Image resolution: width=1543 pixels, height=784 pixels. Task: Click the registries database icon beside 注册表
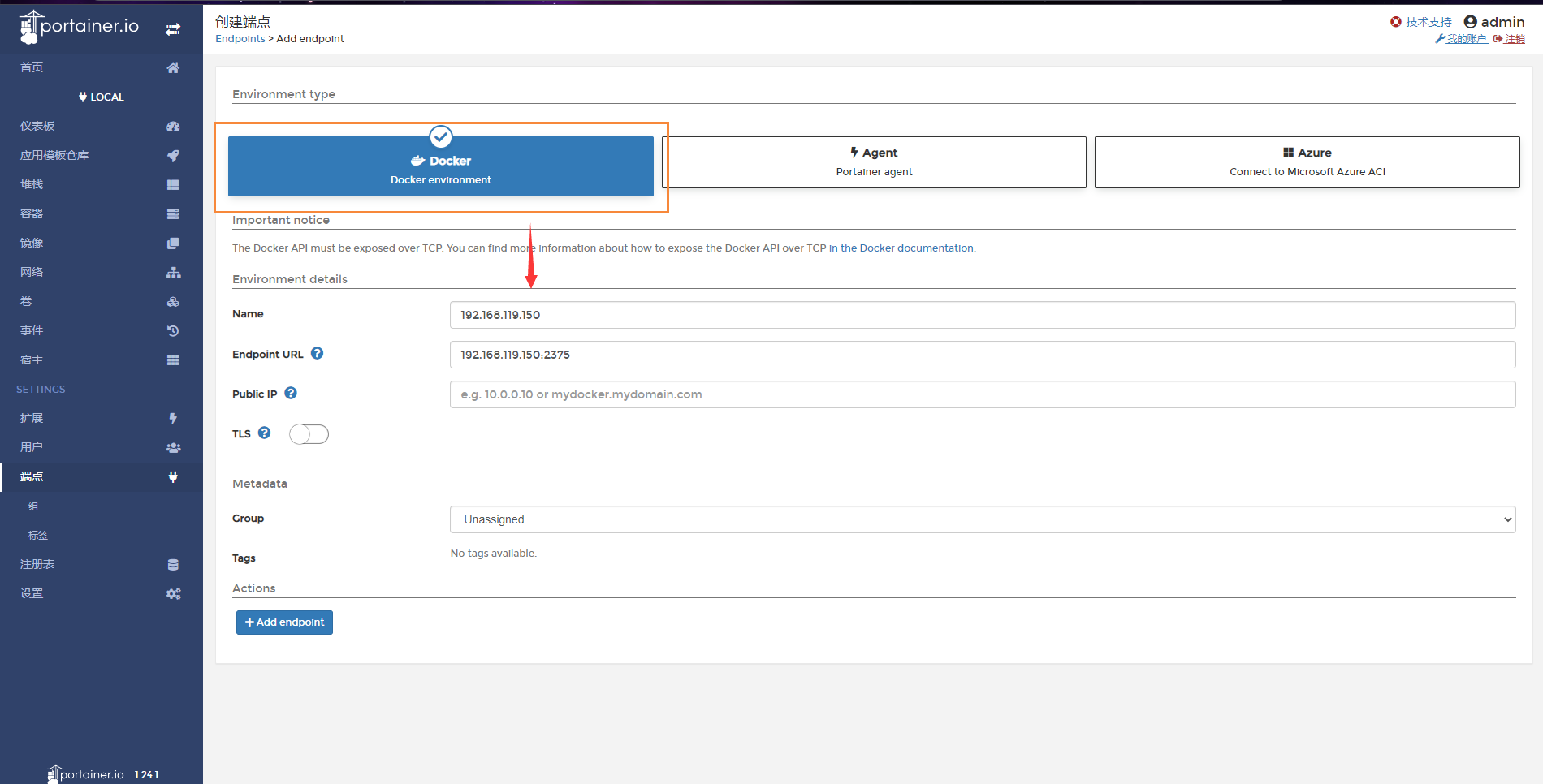(173, 564)
